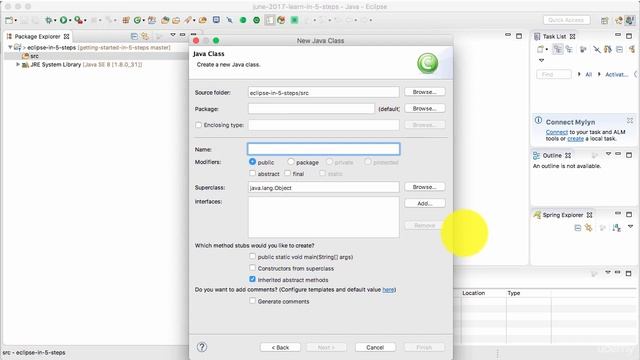Click the New Java Package toolbar icon
The image size is (640, 360).
[126, 20]
